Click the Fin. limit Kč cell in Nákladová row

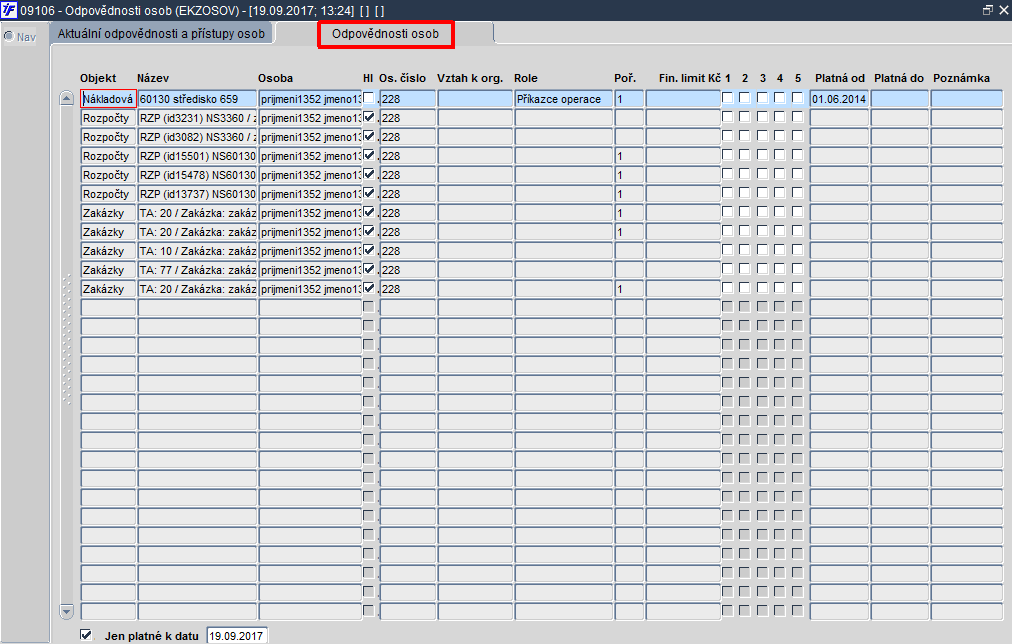[x=683, y=99]
